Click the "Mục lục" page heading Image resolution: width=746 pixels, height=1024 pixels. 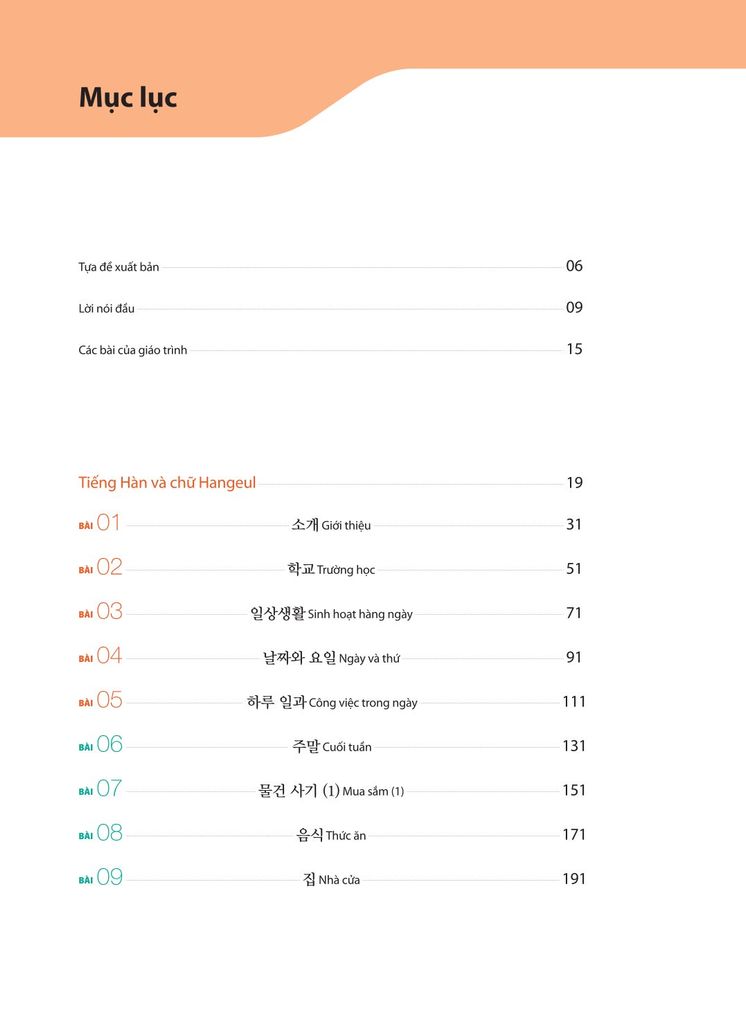(128, 98)
